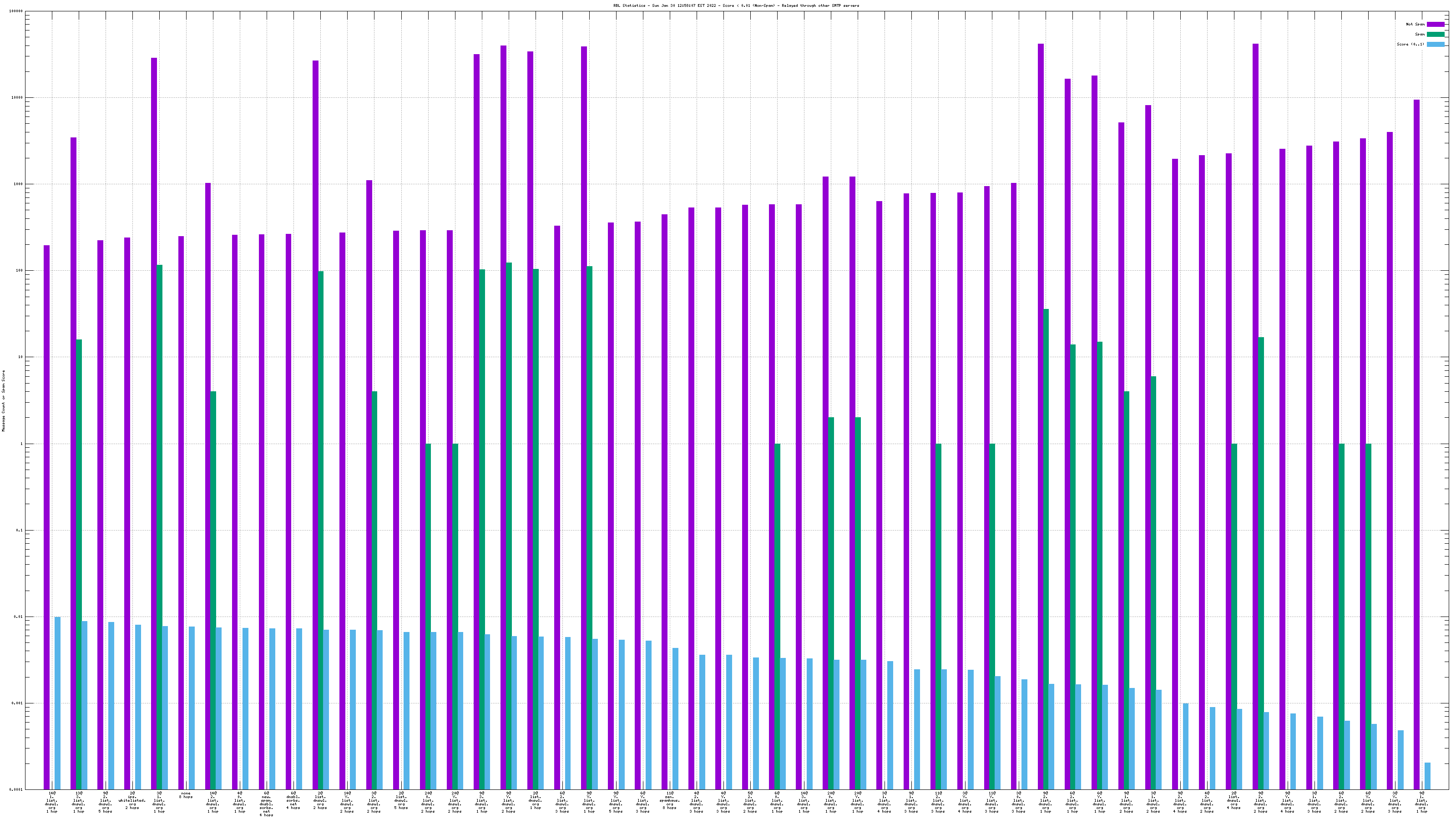
Task: Click the rightmost light blue Score bar
Action: 1427,776
